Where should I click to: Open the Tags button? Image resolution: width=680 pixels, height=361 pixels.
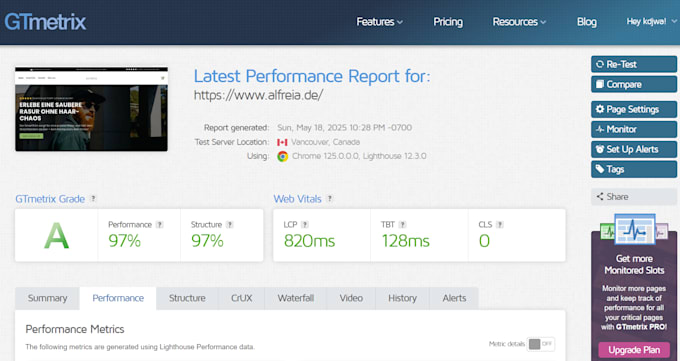[x=634, y=169]
